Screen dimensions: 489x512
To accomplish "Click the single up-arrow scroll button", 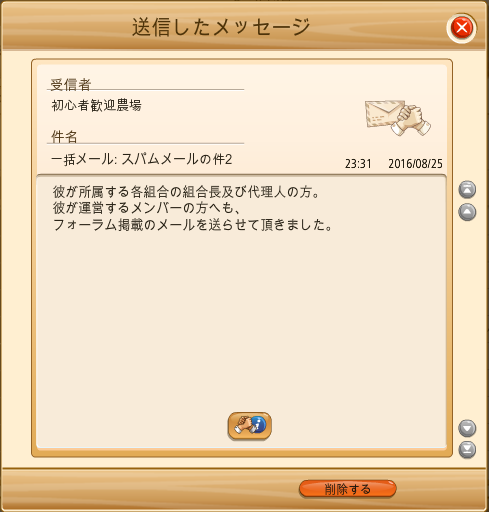I will pyautogui.click(x=467, y=212).
